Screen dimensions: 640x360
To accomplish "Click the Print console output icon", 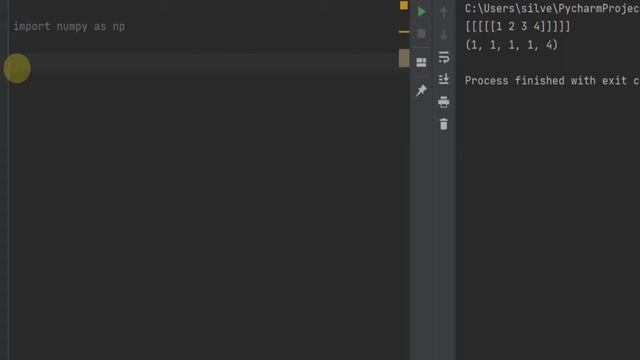I will coord(444,102).
